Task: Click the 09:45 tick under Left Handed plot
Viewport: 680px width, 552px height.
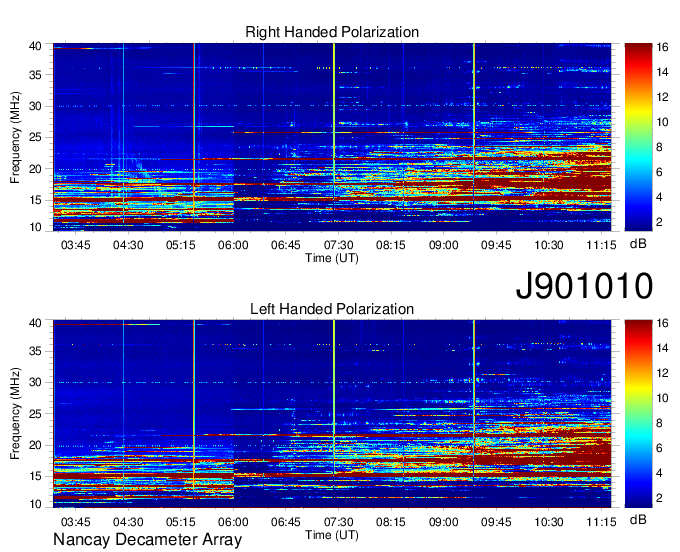Action: (496, 522)
